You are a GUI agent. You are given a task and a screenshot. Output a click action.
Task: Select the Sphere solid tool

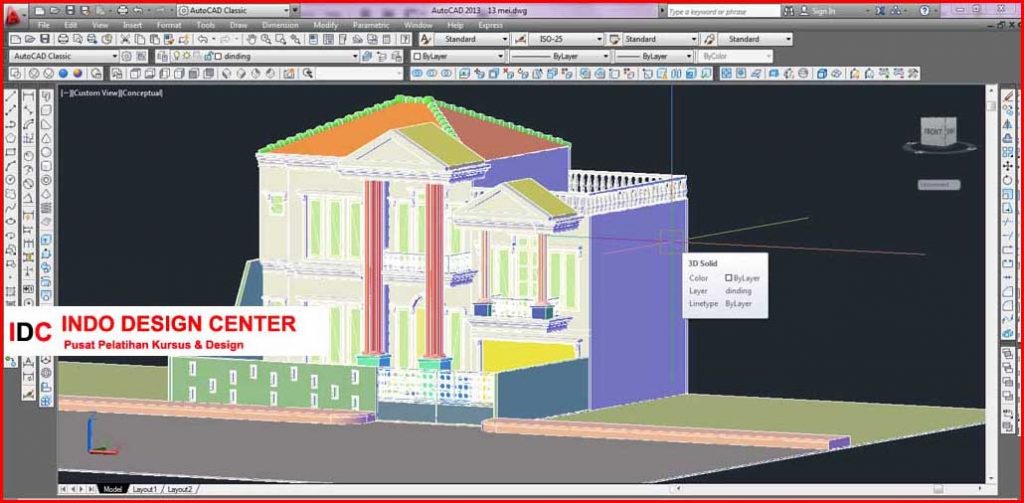pyautogui.click(x=46, y=152)
